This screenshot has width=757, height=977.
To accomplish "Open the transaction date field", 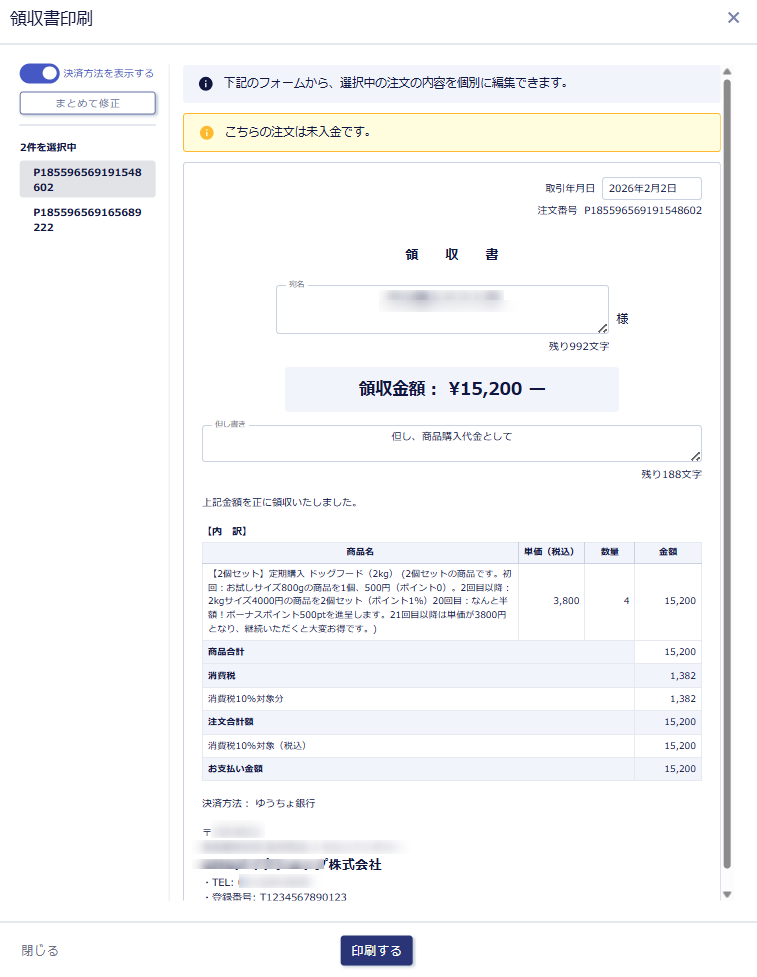I will coord(651,188).
